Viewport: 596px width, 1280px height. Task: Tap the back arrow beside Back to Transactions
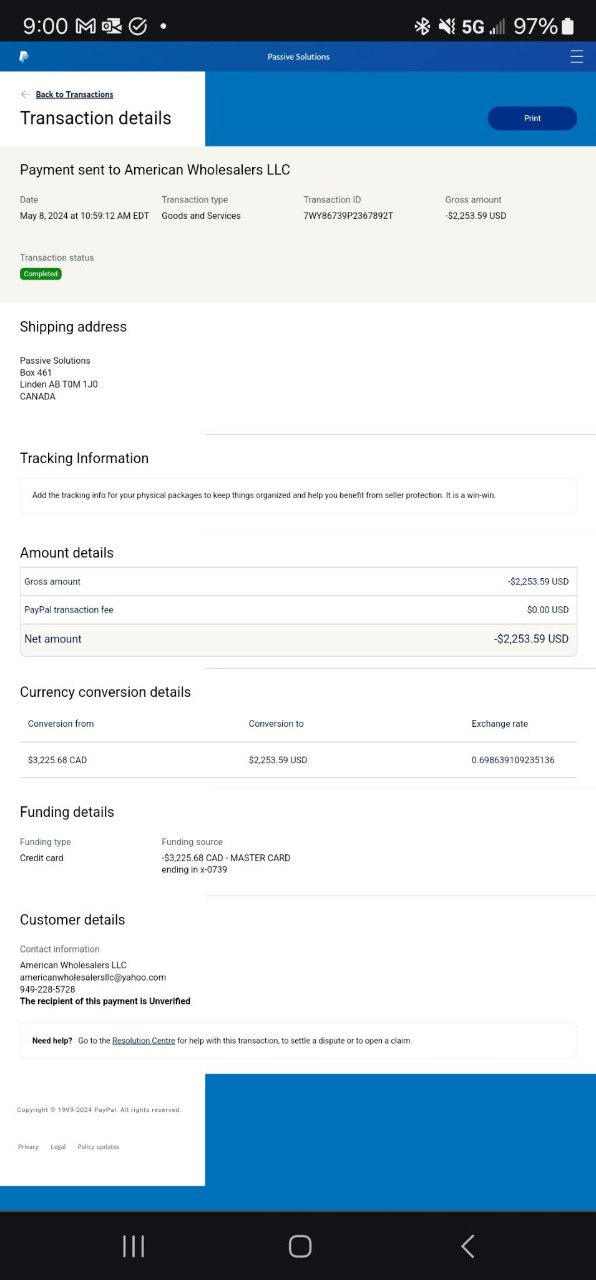click(25, 94)
